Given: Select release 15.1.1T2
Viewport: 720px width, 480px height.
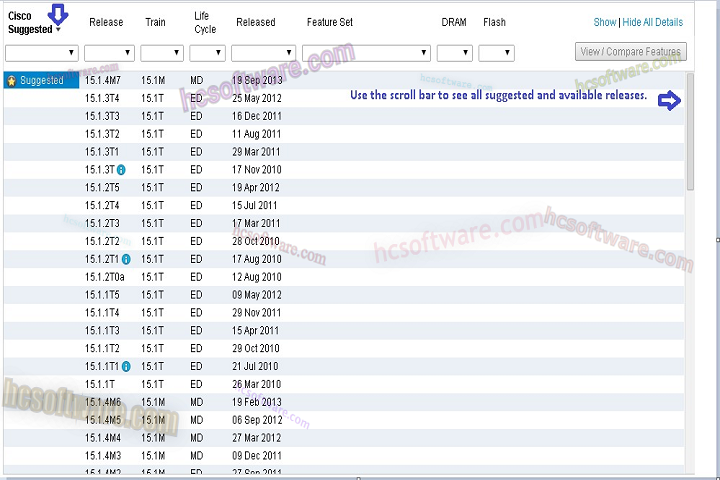Looking at the screenshot, I should [102, 349].
